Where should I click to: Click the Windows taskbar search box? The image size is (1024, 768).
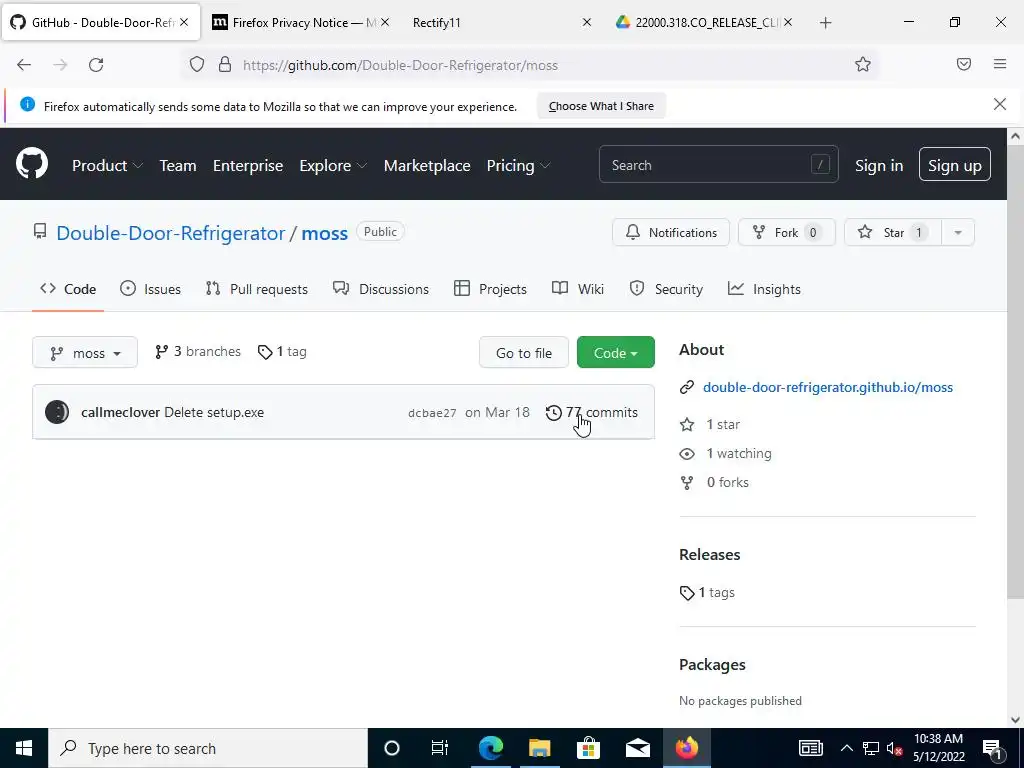point(208,748)
